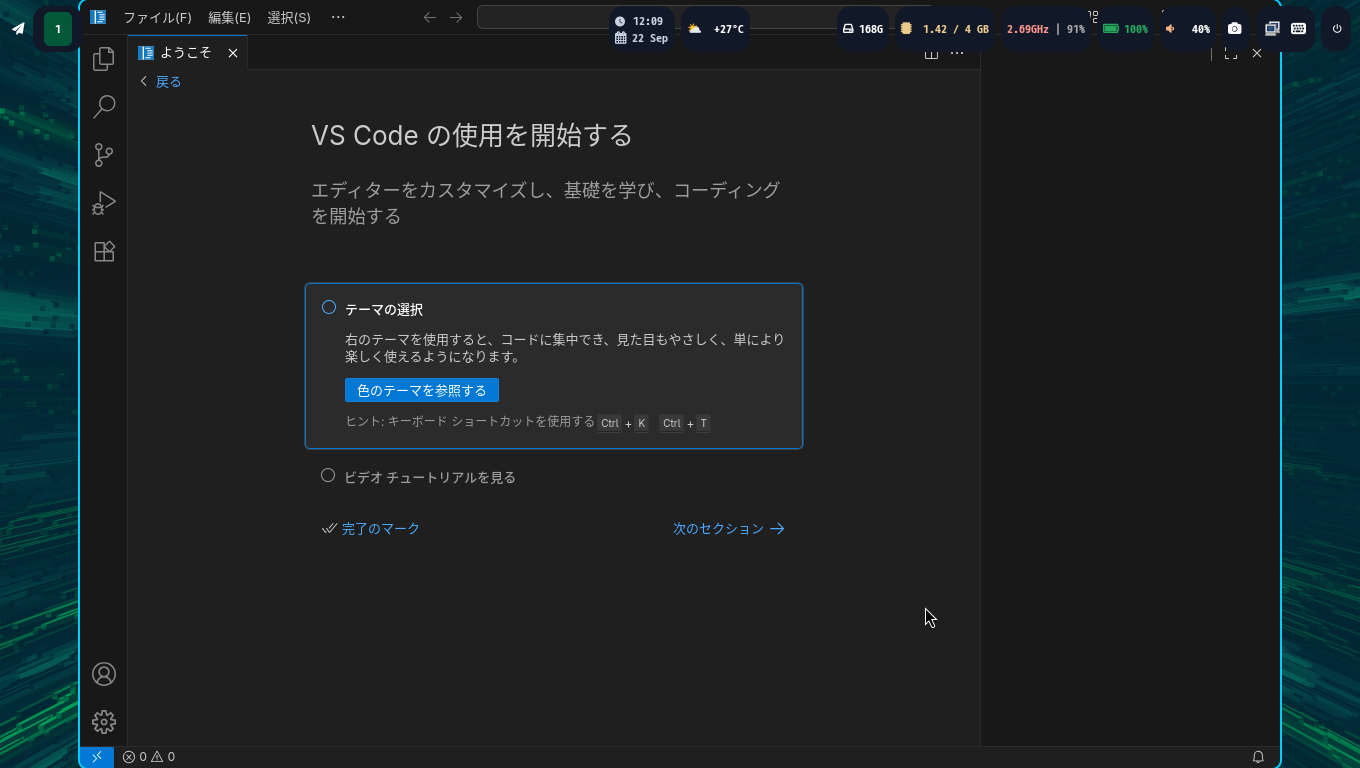This screenshot has width=1360, height=768.
Task: Click the errors and warnings status indicator
Action: (x=149, y=757)
